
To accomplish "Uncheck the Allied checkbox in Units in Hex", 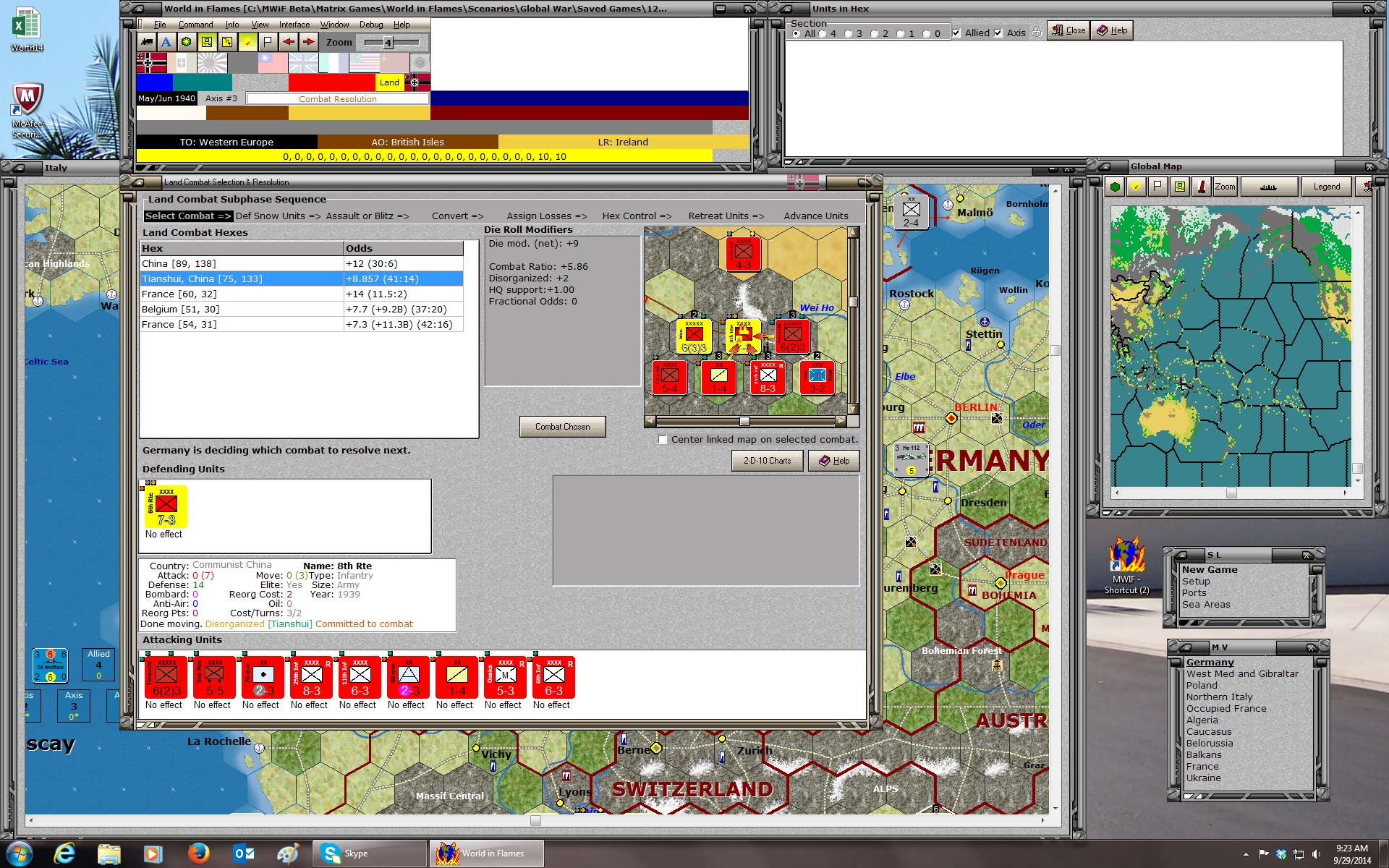I will [x=956, y=33].
